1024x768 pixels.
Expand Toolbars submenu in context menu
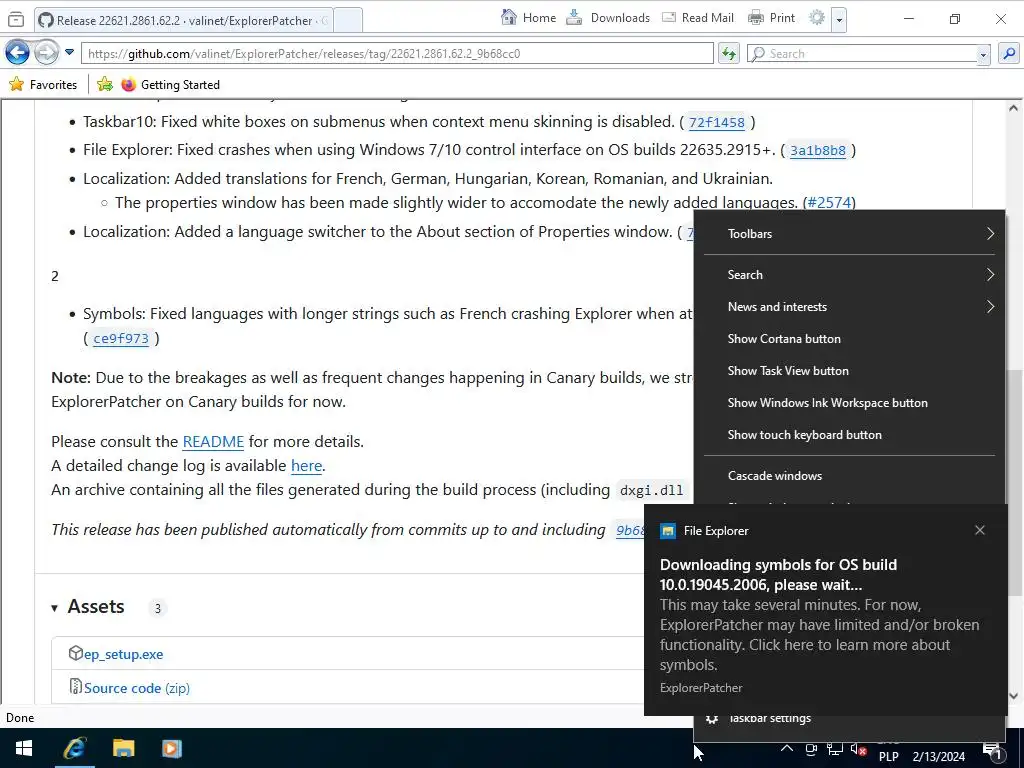849,234
